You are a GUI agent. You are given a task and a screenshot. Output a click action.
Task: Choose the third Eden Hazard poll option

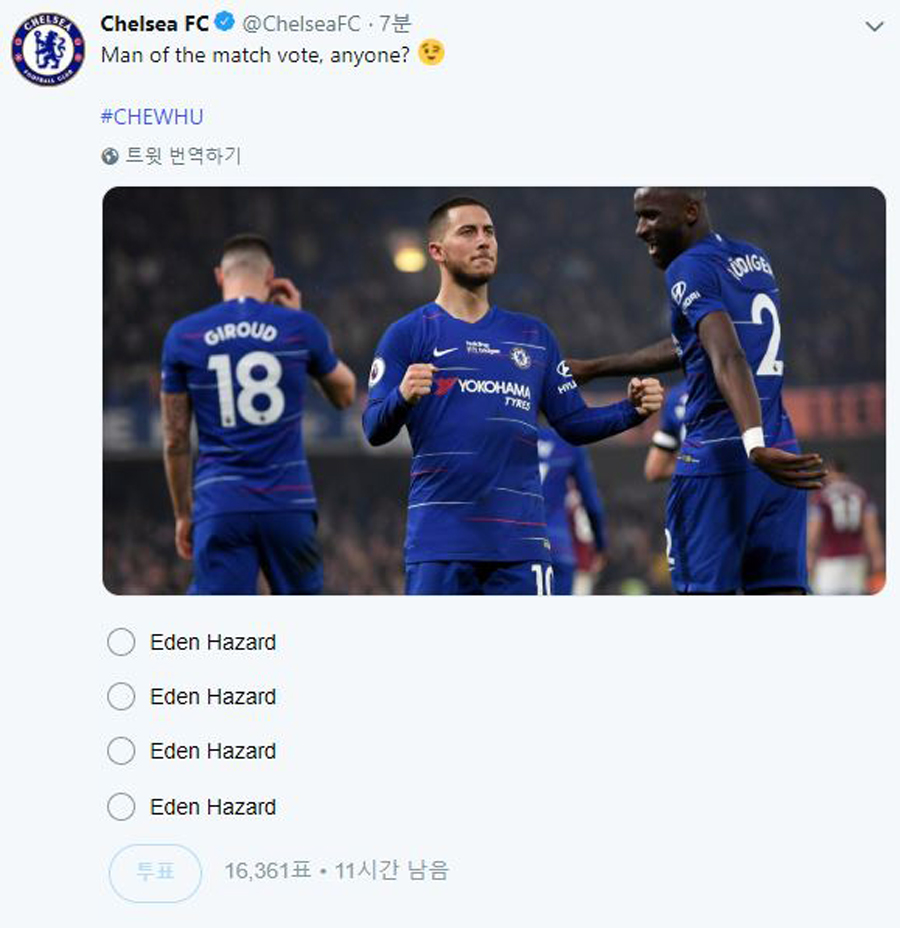tap(121, 751)
